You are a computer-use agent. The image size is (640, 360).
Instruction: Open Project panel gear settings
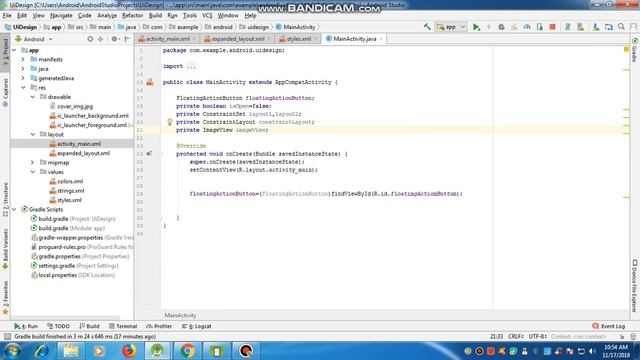coord(114,39)
